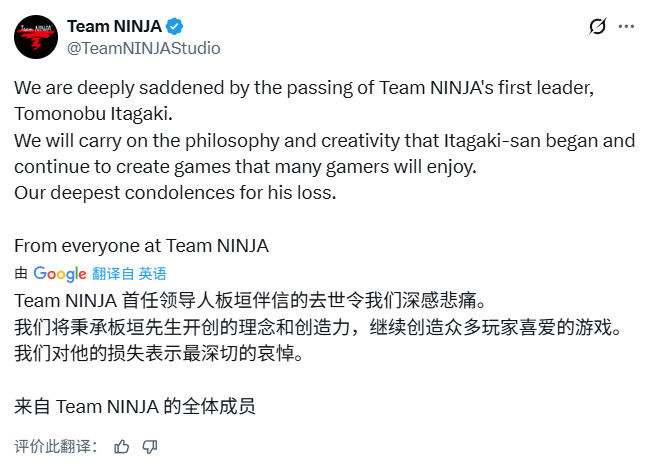Visit the @TeamNINJAStudio handle link
654x470 pixels.
(x=143, y=48)
